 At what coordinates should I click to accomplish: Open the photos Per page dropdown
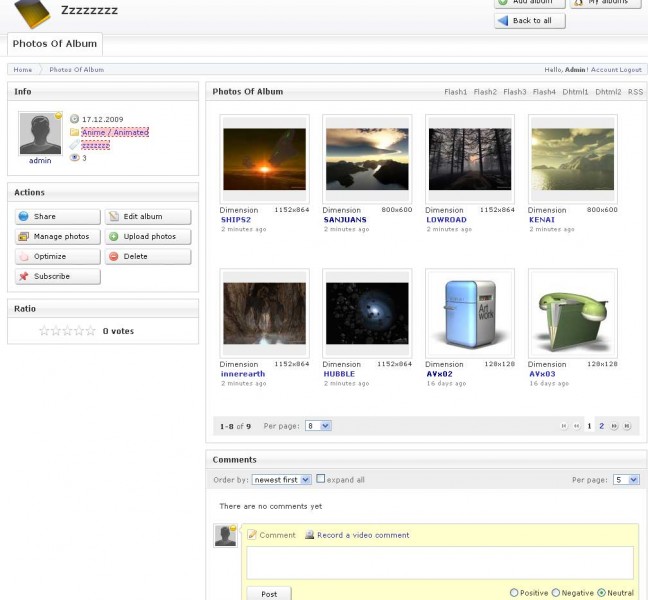pyautogui.click(x=318, y=426)
